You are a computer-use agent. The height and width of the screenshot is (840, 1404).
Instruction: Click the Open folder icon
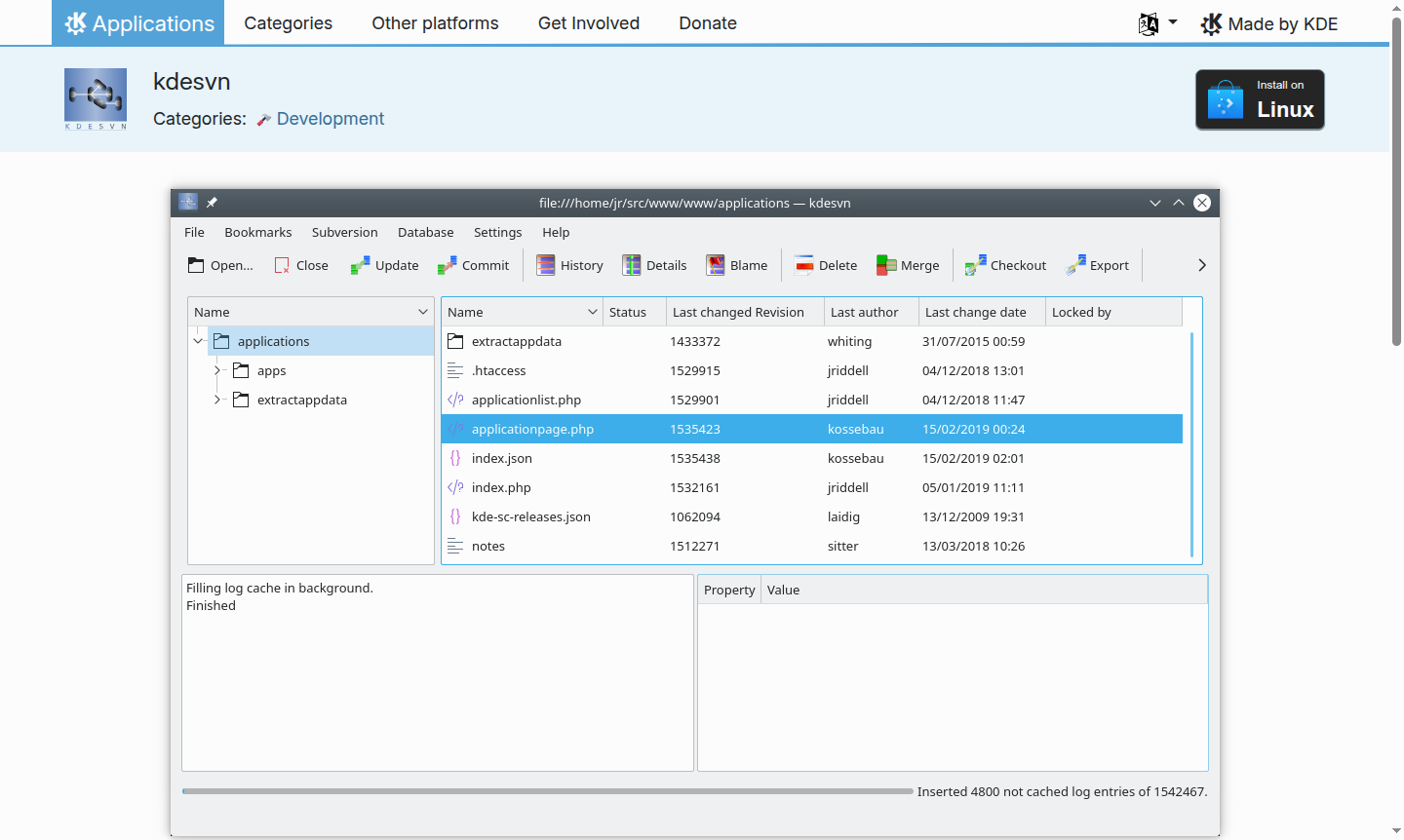click(197, 264)
